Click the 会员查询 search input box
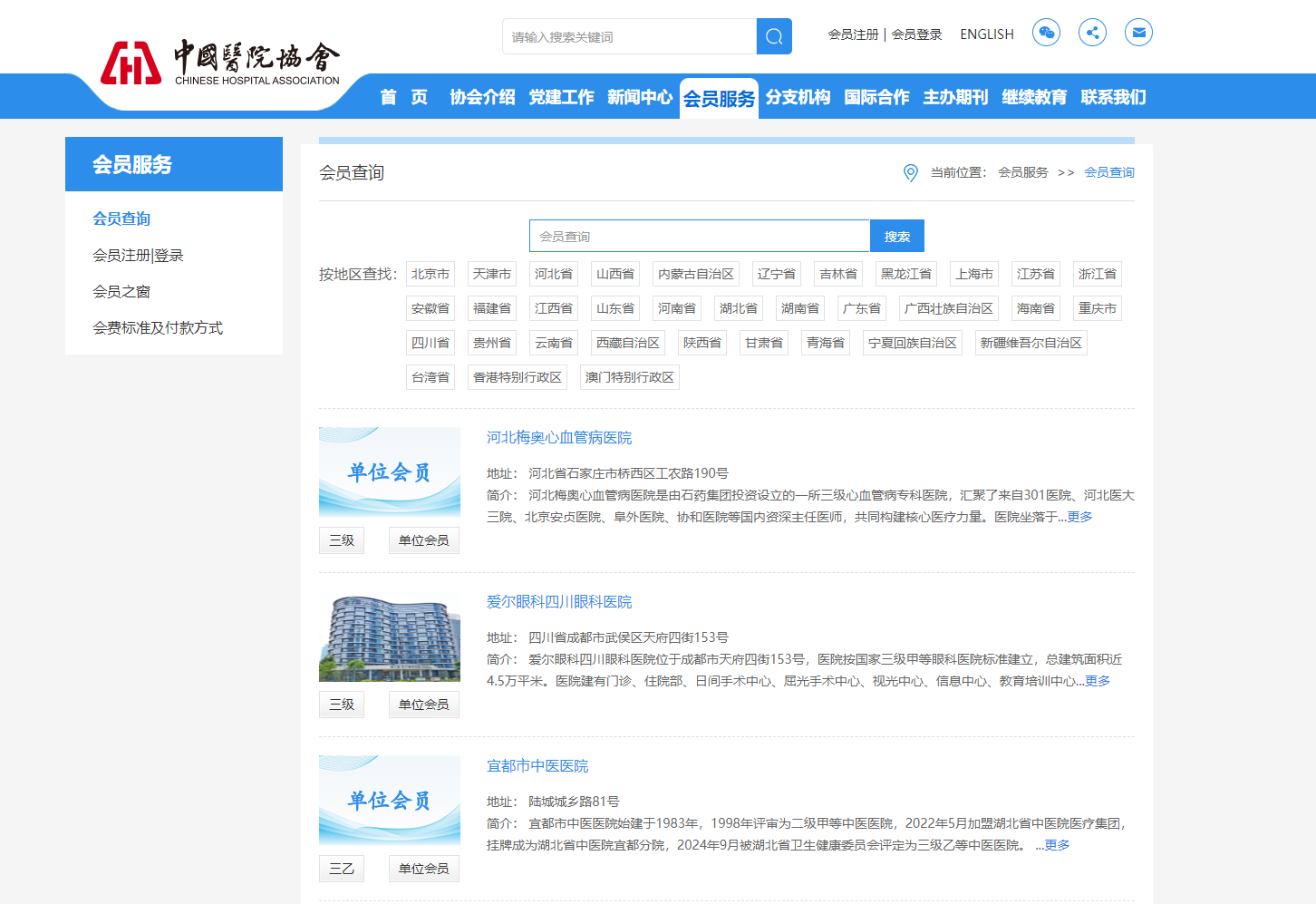The width and height of the screenshot is (1316, 904). 700,236
